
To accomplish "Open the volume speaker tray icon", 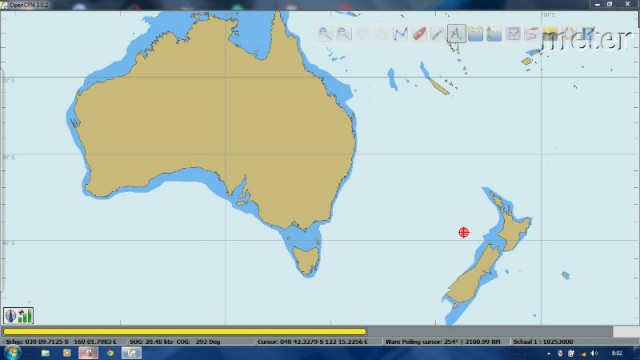I will click(594, 353).
